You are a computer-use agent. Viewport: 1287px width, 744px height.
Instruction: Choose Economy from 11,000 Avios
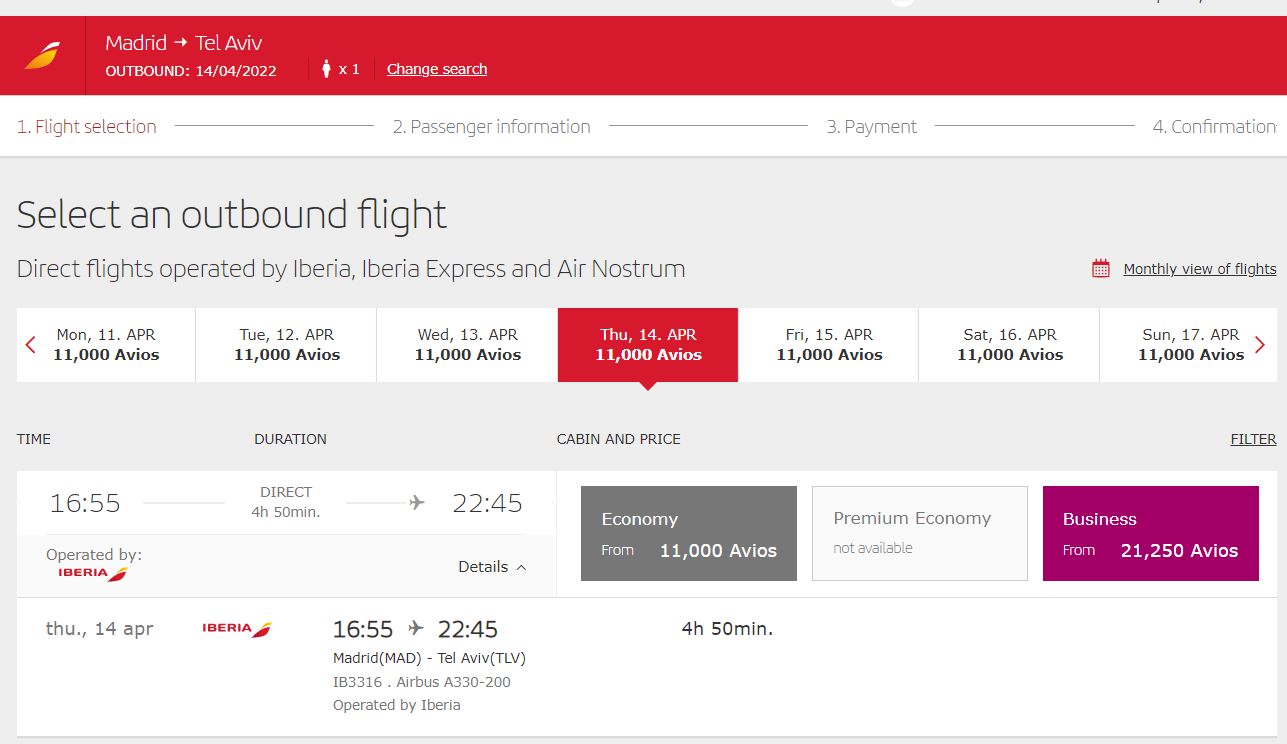(x=689, y=534)
